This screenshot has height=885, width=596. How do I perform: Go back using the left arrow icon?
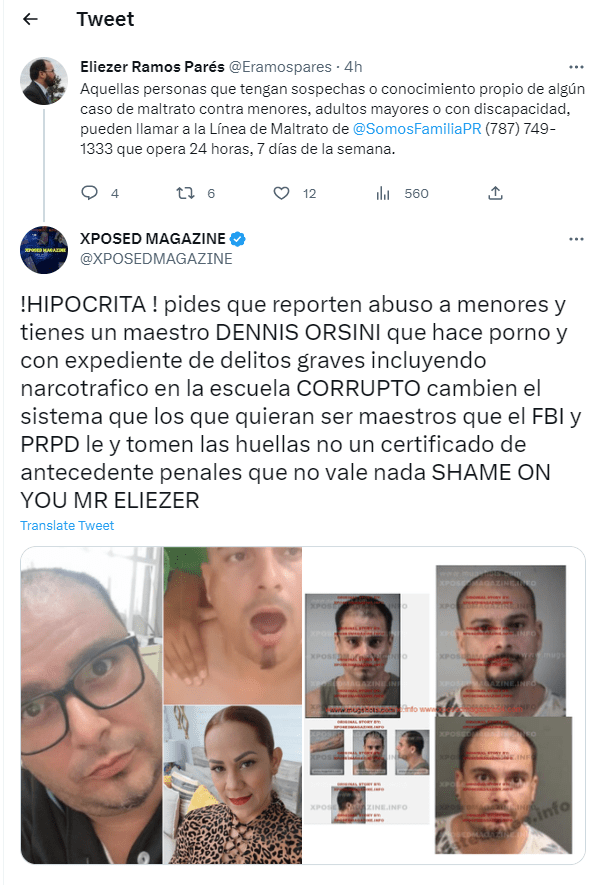[30, 19]
